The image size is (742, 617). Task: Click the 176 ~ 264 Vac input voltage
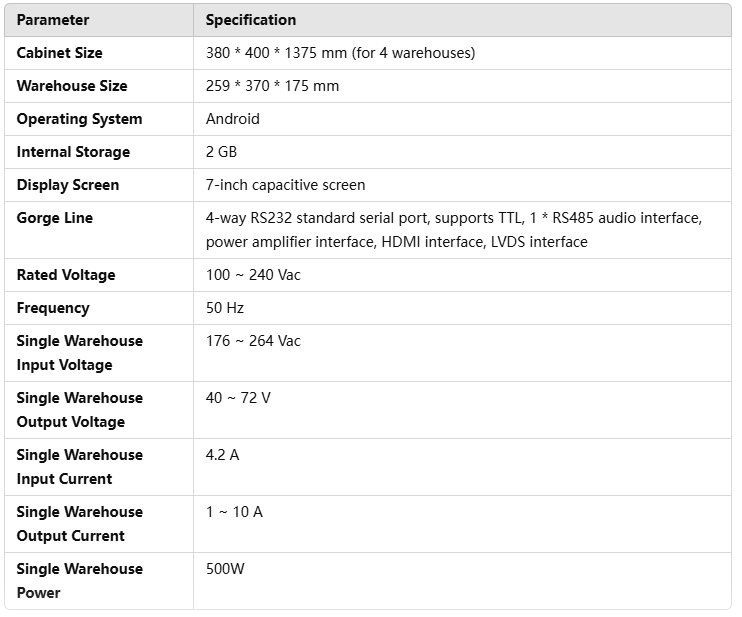click(253, 341)
